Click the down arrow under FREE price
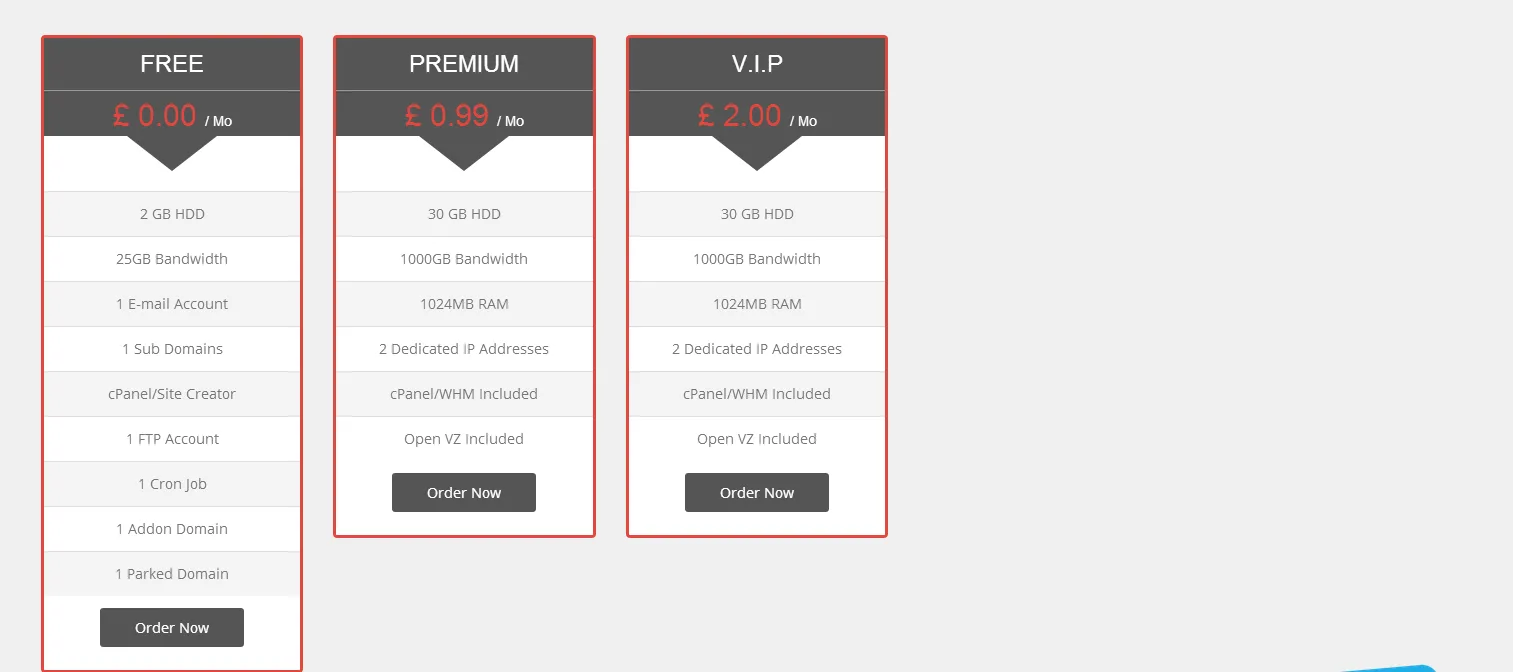The image size is (1513, 672). (172, 152)
